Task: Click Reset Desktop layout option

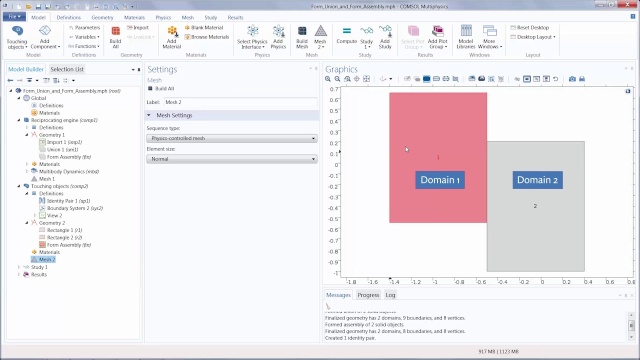Action: [530, 27]
